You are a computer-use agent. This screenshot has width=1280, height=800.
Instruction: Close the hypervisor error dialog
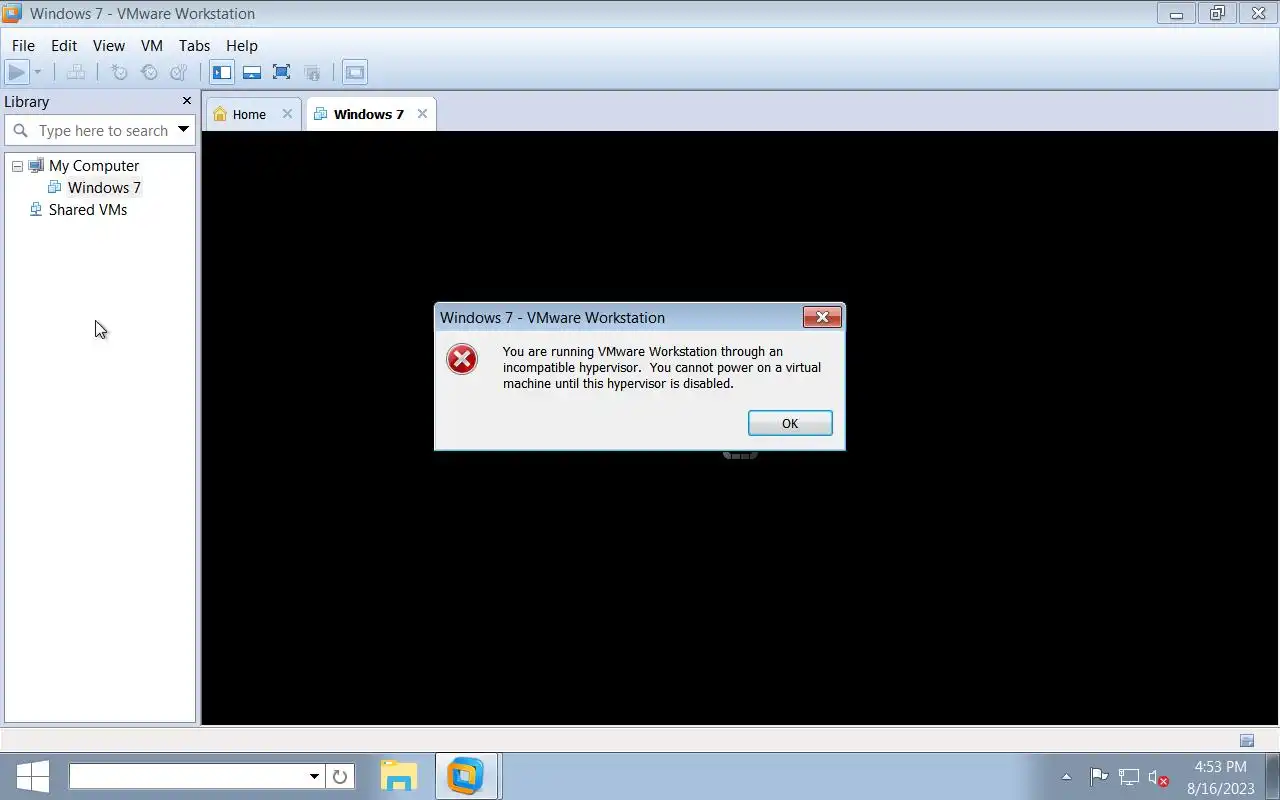[822, 317]
